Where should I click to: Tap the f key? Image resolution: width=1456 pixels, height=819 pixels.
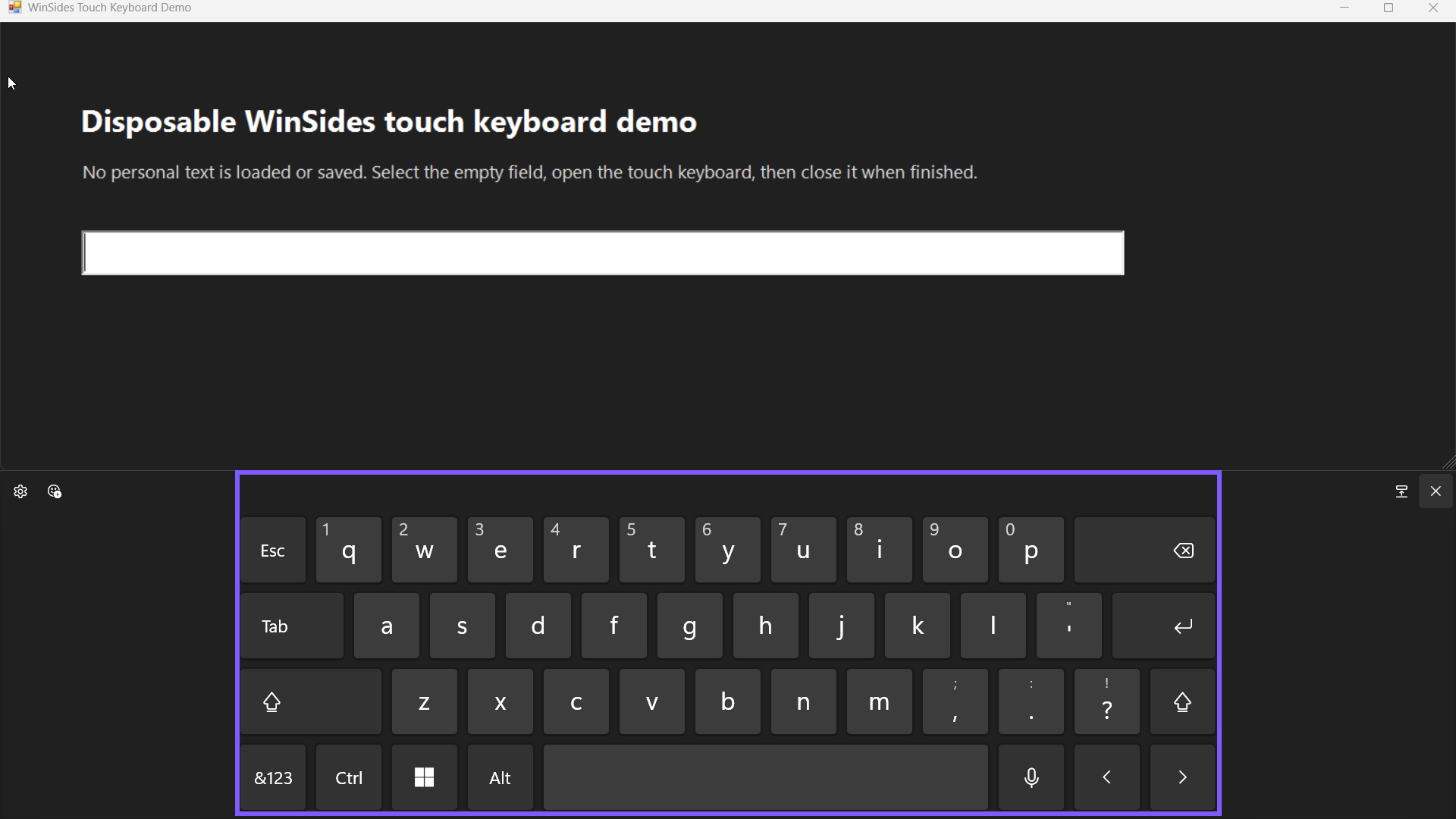click(614, 626)
